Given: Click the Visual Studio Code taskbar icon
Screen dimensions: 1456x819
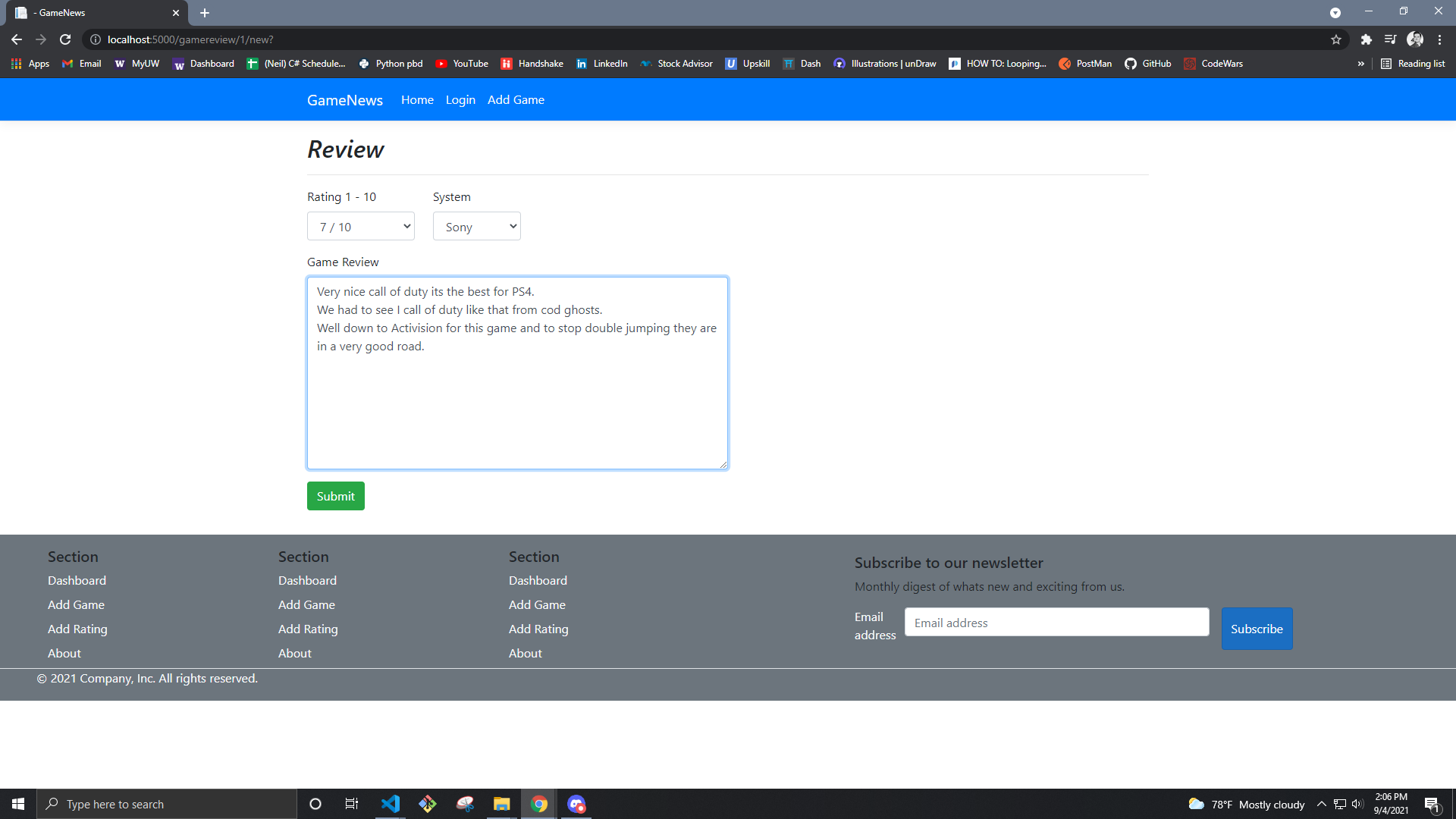Looking at the screenshot, I should pos(390,803).
